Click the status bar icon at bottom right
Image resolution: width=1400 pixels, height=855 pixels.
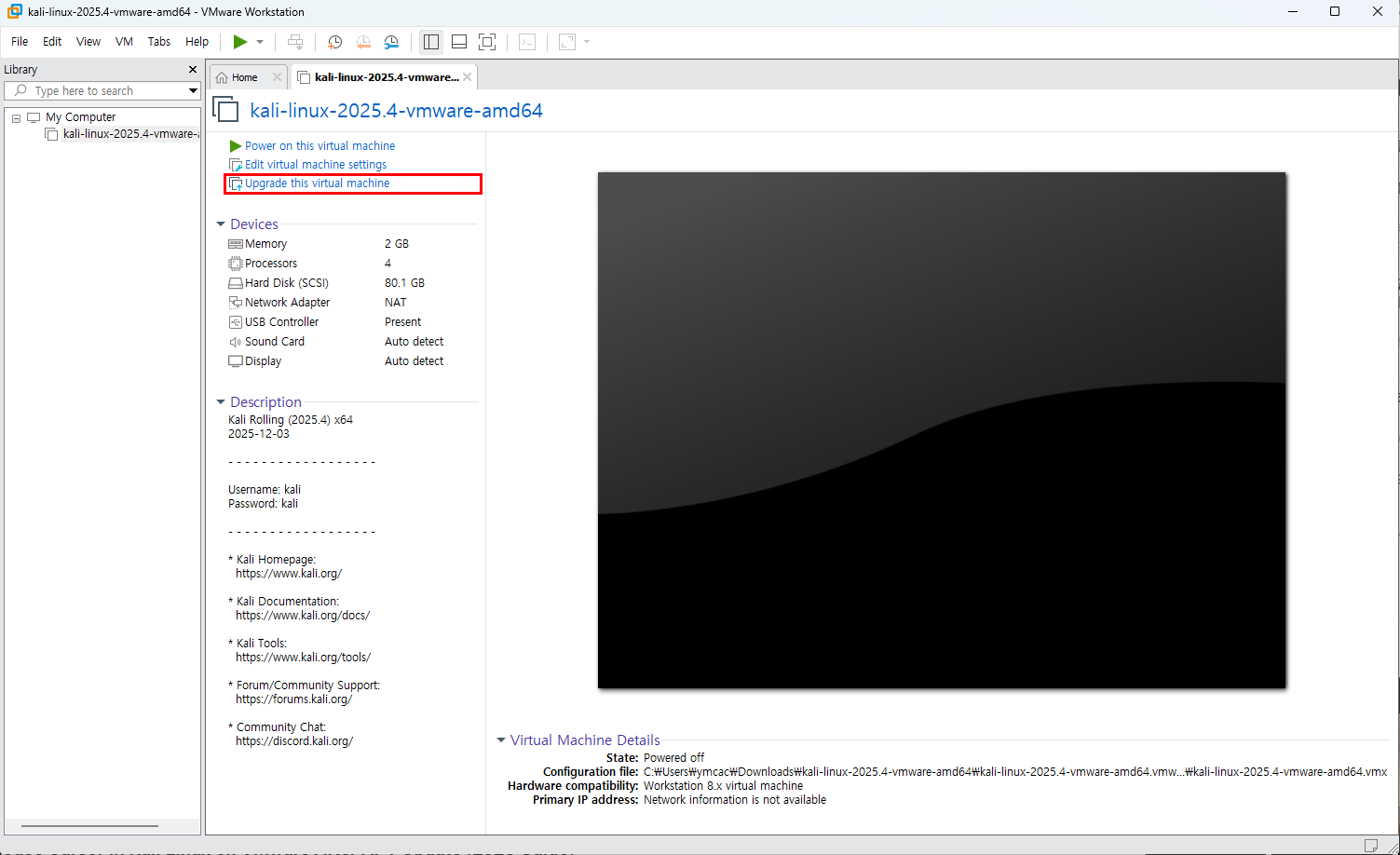point(1371,846)
